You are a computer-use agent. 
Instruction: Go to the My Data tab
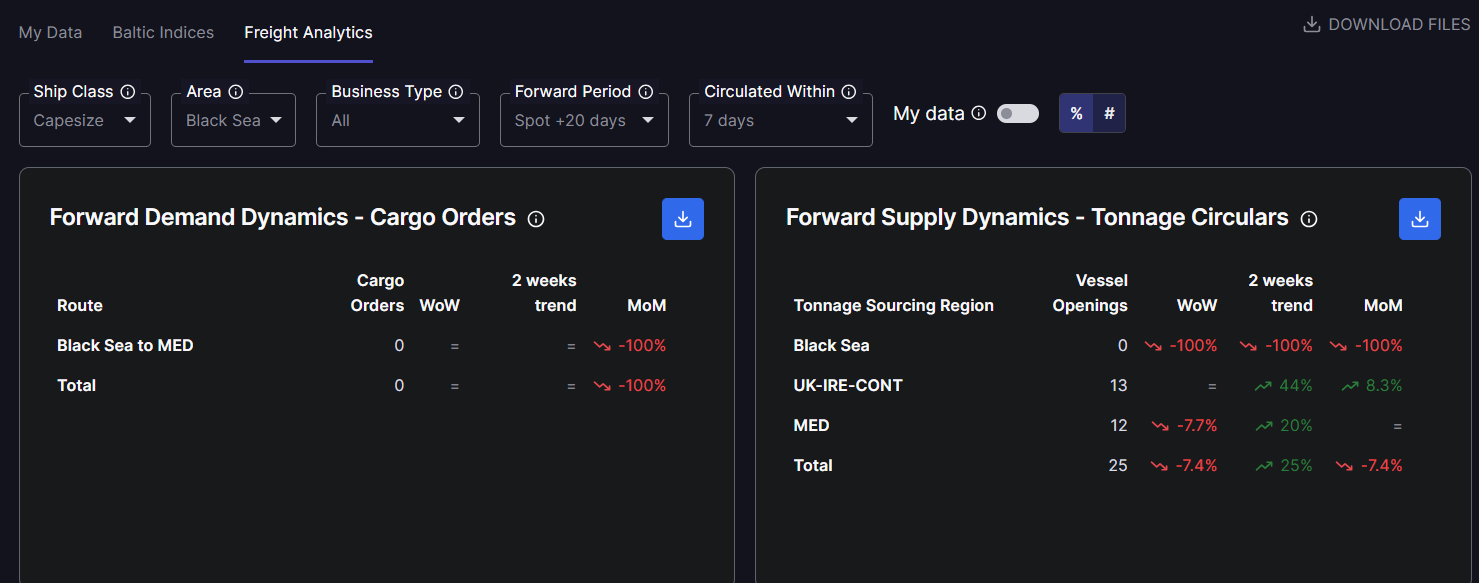[x=50, y=32]
